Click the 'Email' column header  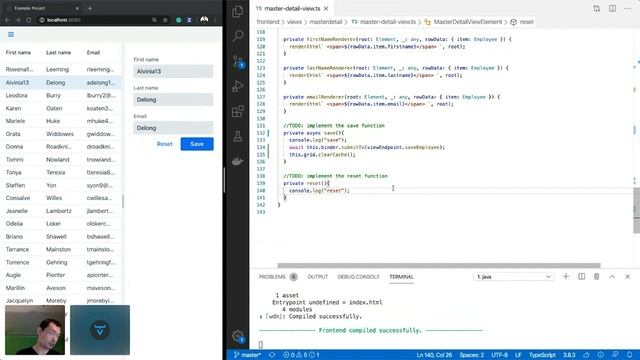93,53
